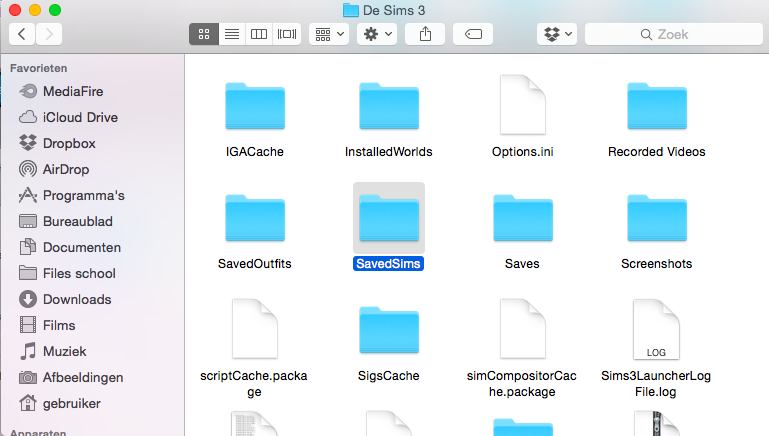Minimize the window with yellow button
Viewport: 769px width, 436px height.
(35, 10)
